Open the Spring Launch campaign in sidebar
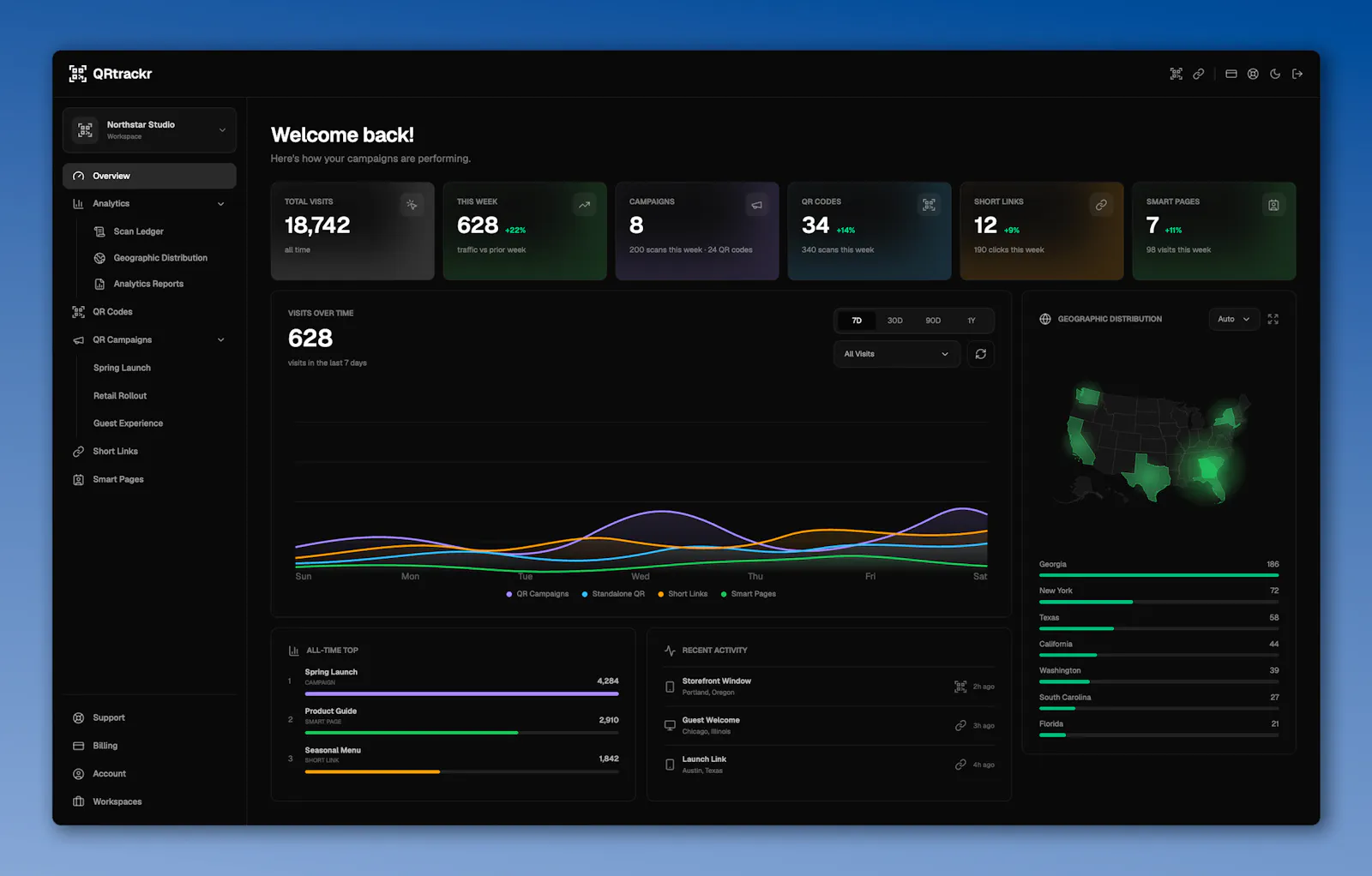This screenshot has width=1372, height=876. (122, 368)
